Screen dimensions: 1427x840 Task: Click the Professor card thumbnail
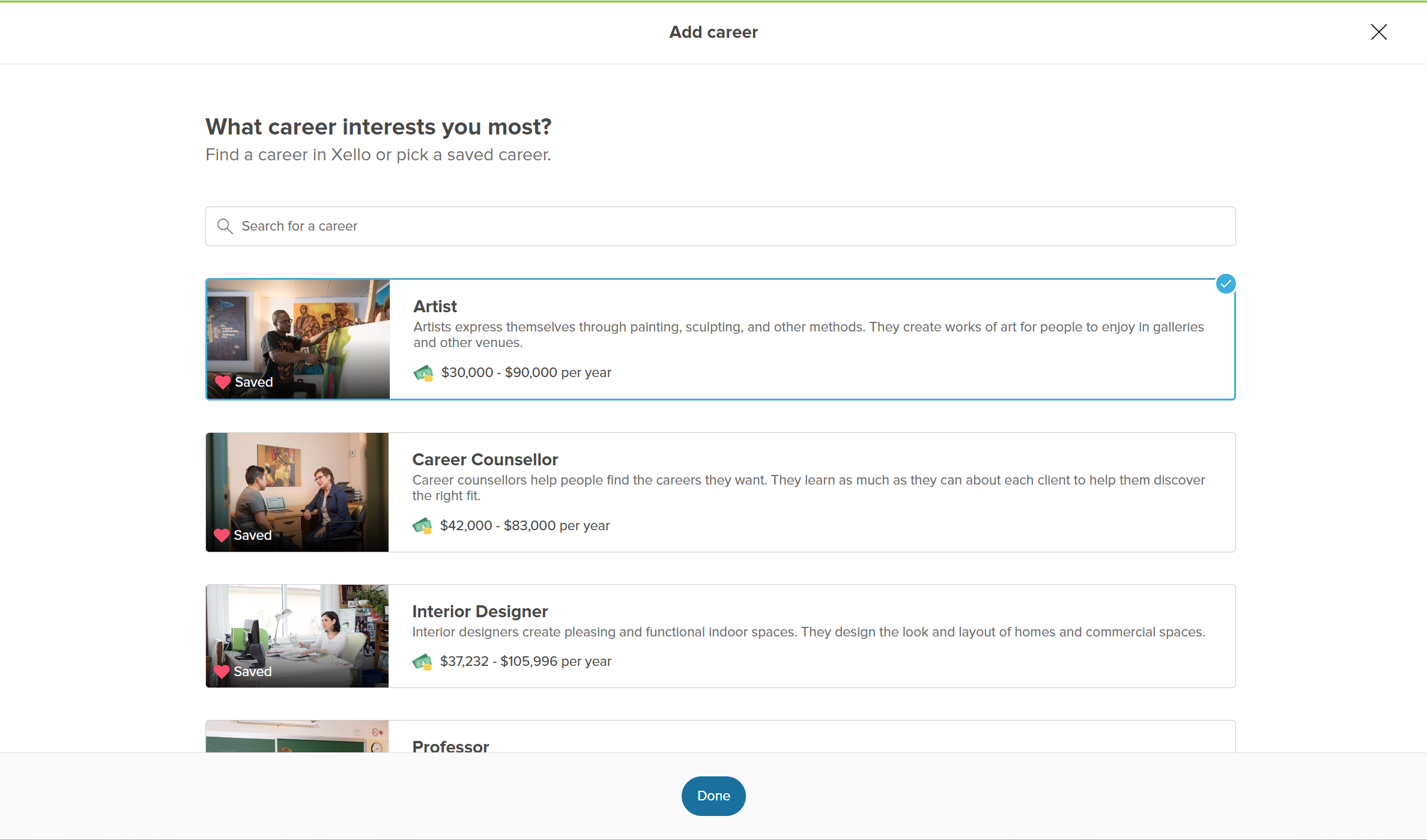coord(297,737)
